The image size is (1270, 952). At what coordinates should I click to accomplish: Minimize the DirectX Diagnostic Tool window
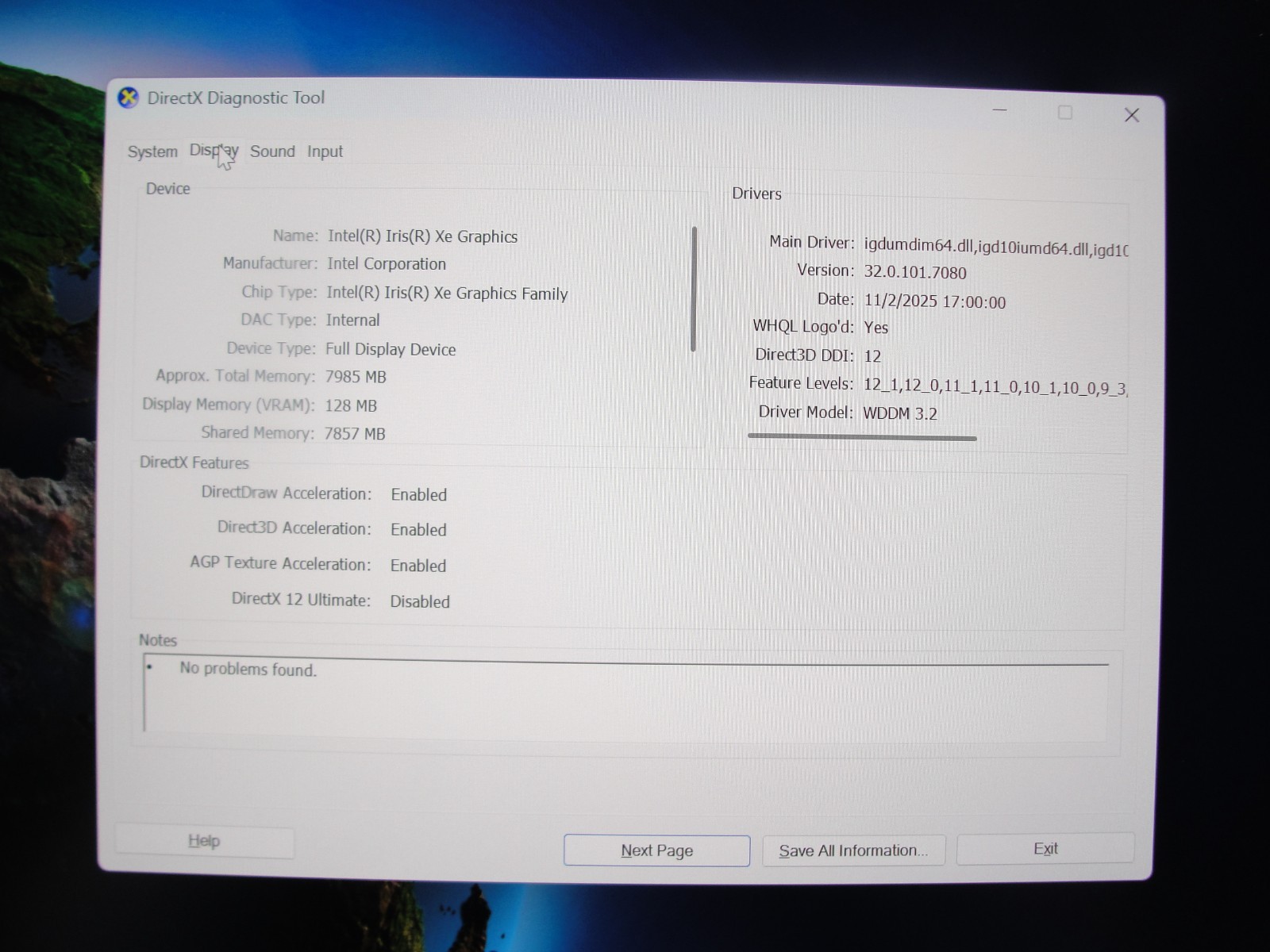1000,110
